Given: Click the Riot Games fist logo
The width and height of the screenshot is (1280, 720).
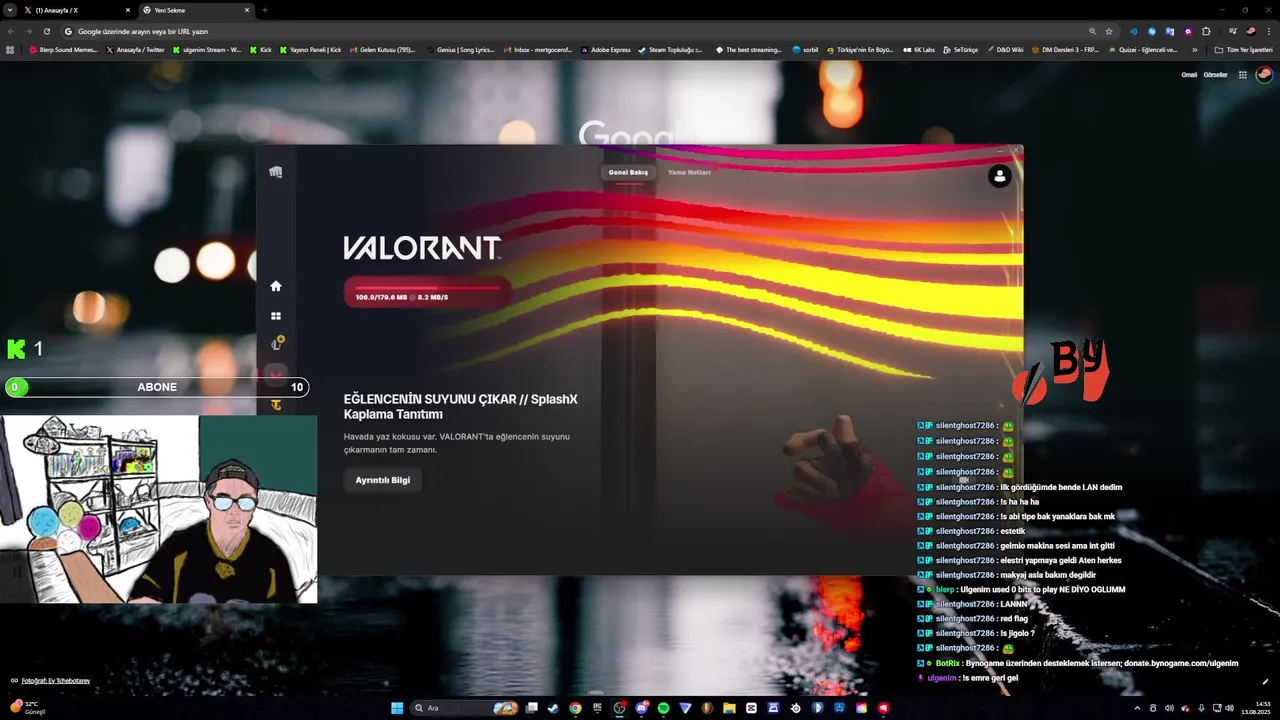Looking at the screenshot, I should (x=276, y=172).
